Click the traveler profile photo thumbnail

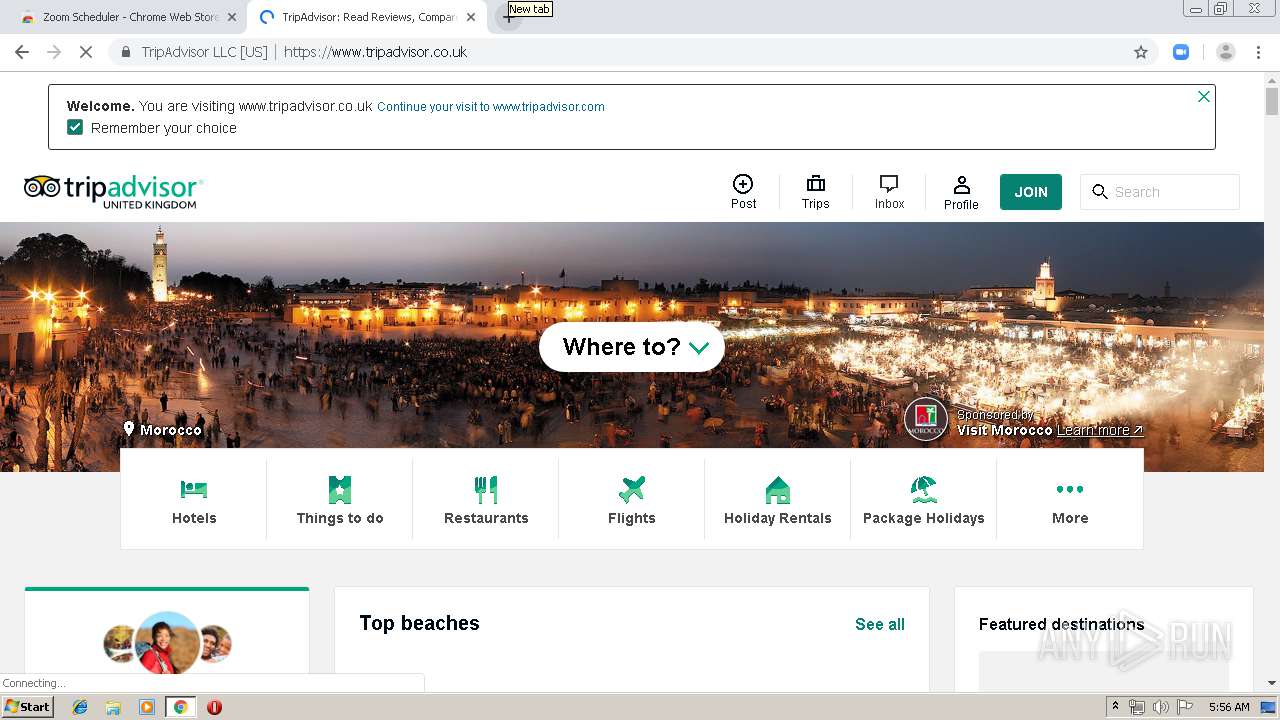point(167,643)
